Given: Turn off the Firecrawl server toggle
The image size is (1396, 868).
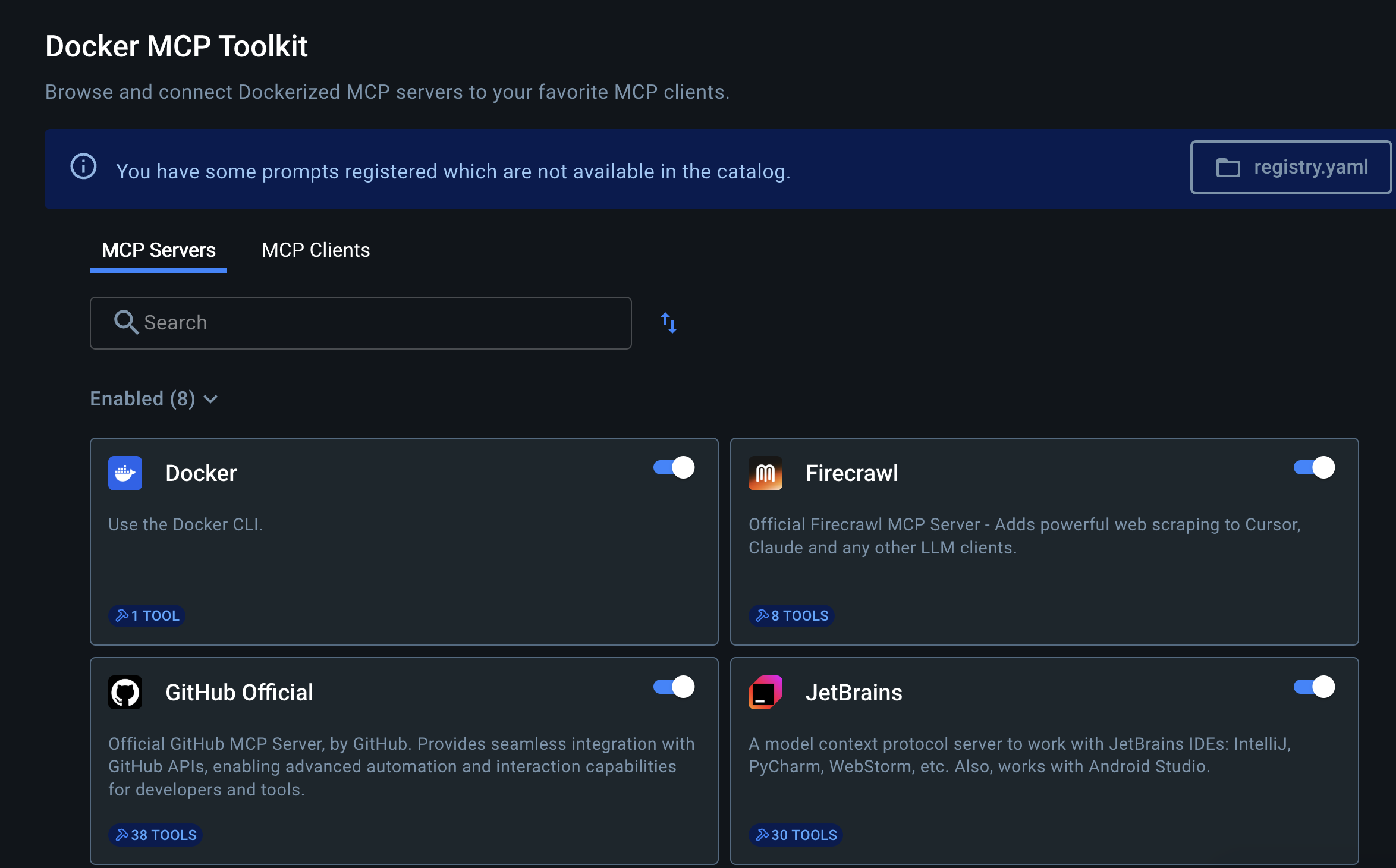Looking at the screenshot, I should click(x=1314, y=467).
